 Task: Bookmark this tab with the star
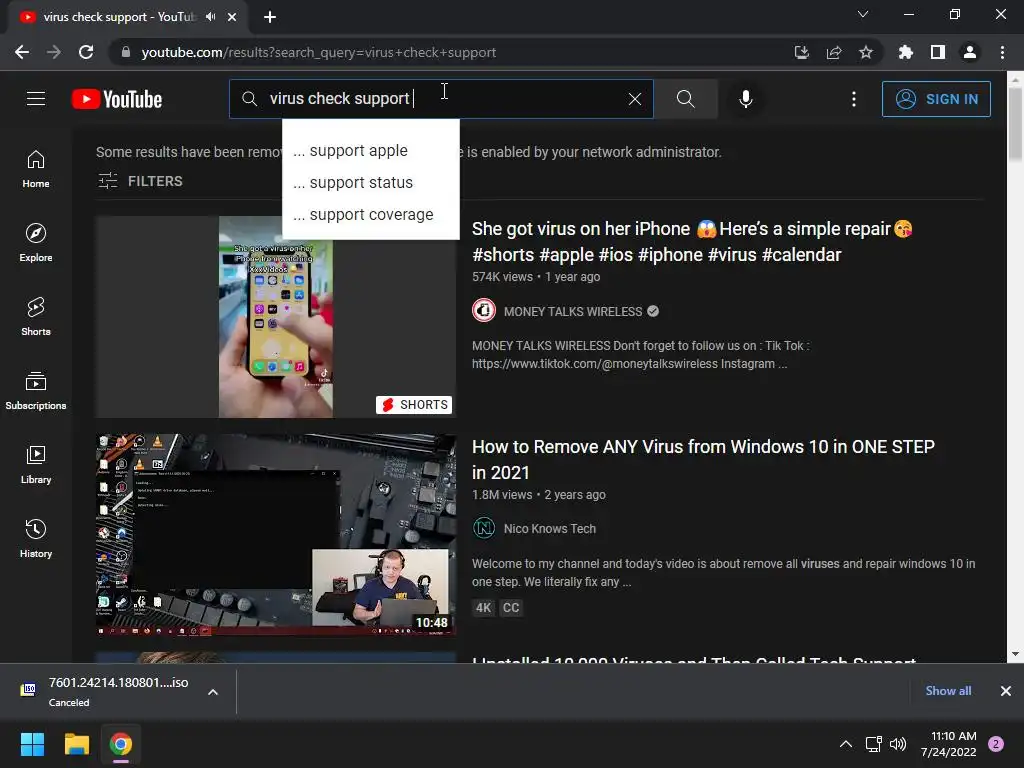tap(866, 52)
